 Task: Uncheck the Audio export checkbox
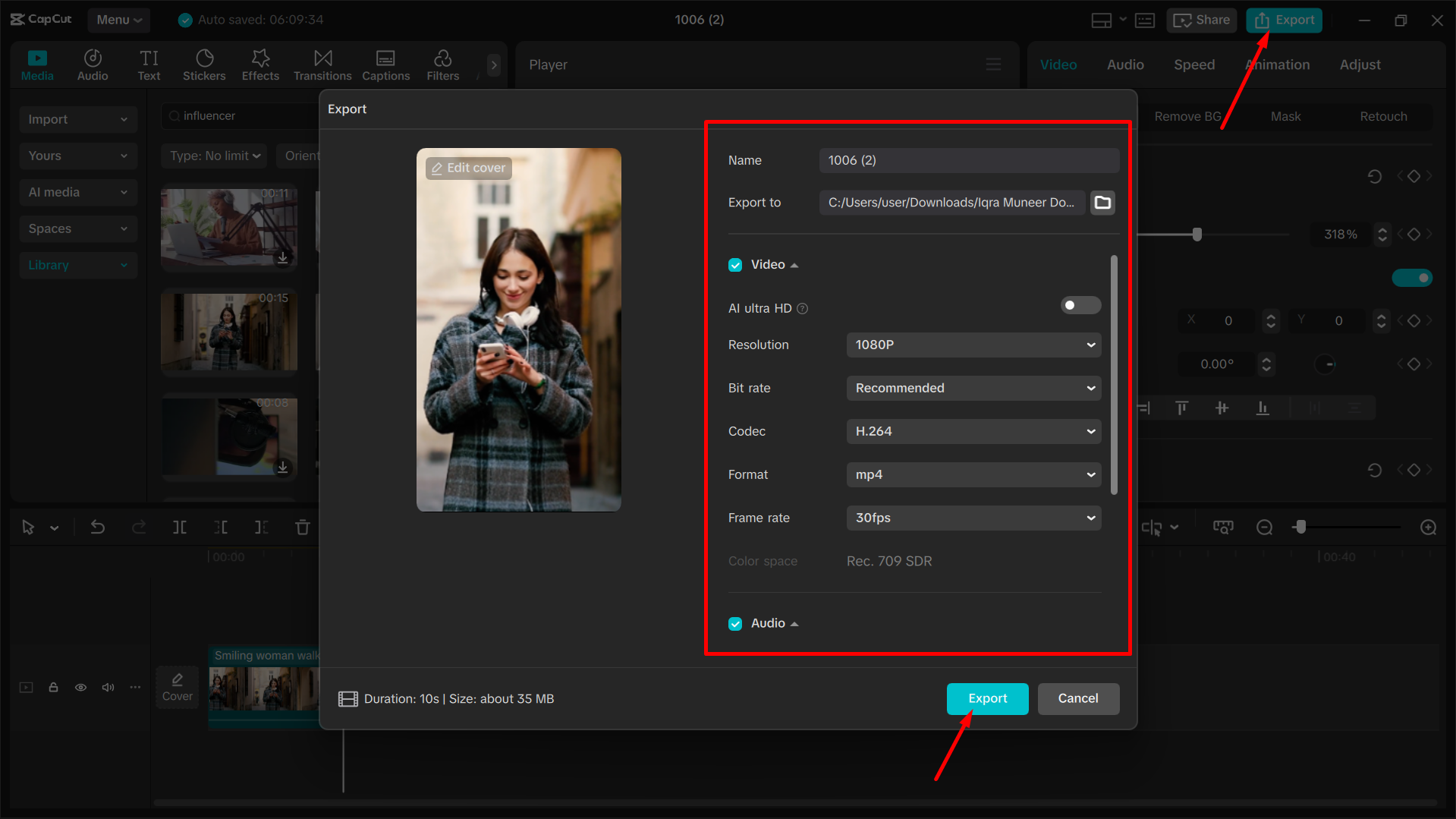[x=734, y=622]
